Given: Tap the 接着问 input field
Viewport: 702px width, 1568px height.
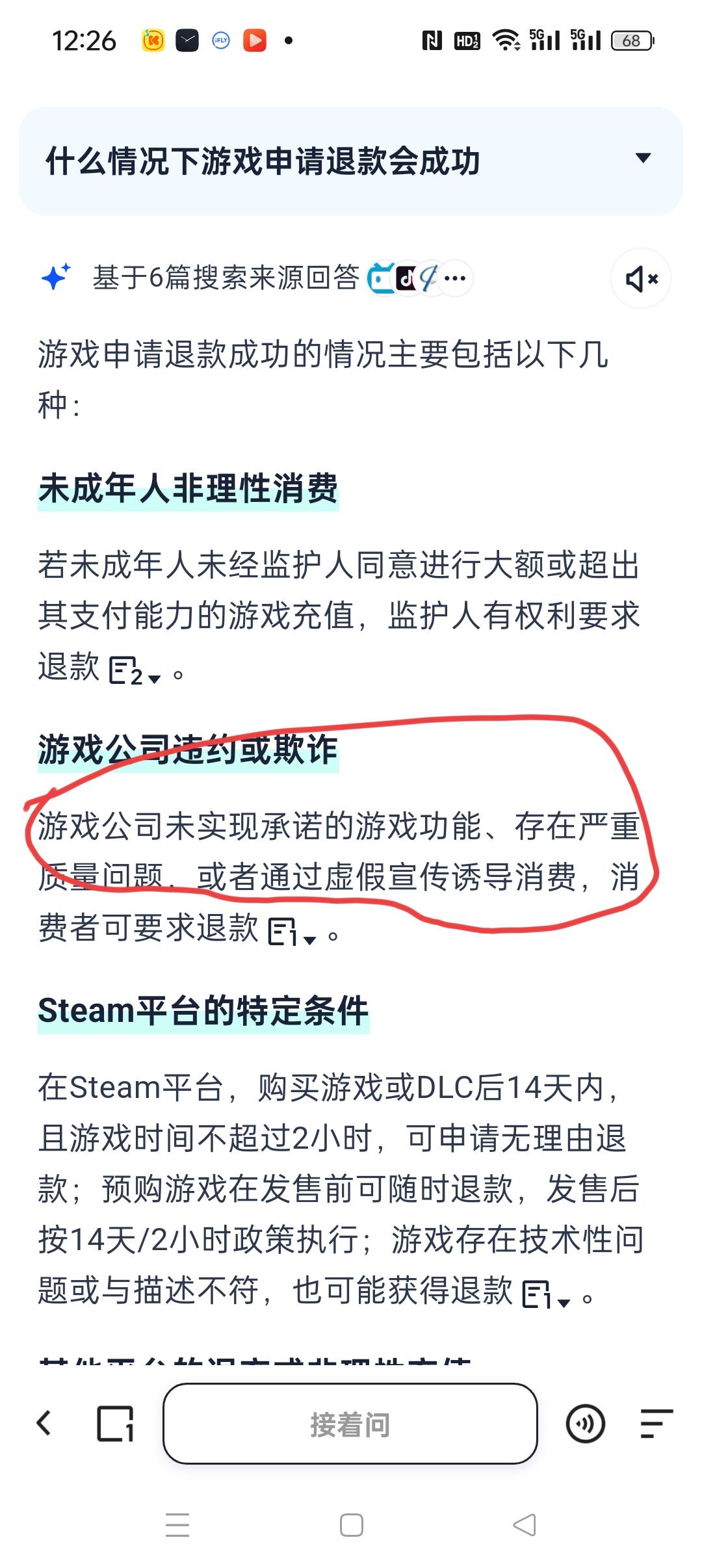Looking at the screenshot, I should [x=350, y=1424].
